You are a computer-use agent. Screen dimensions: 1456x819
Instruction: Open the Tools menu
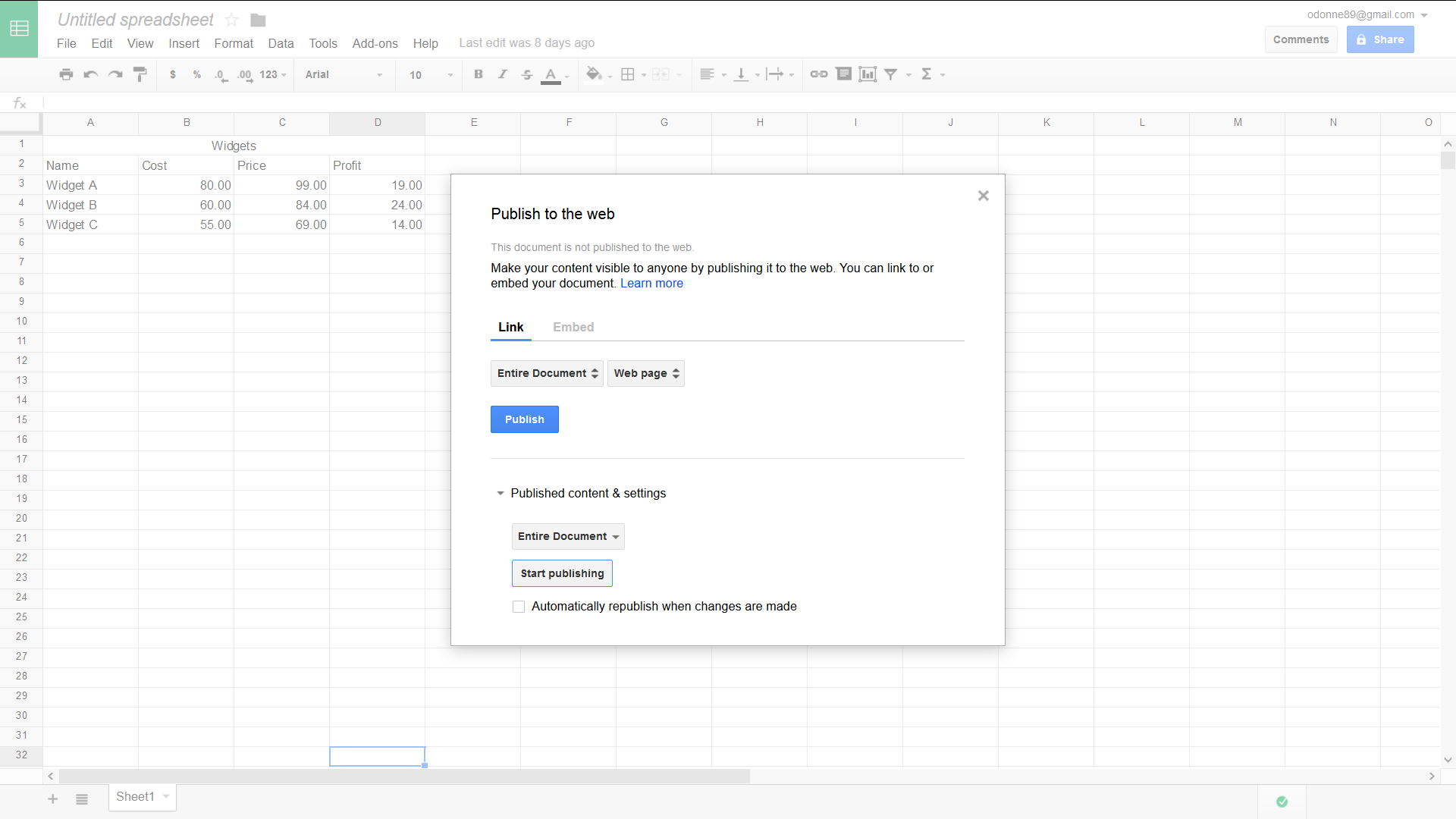tap(323, 43)
